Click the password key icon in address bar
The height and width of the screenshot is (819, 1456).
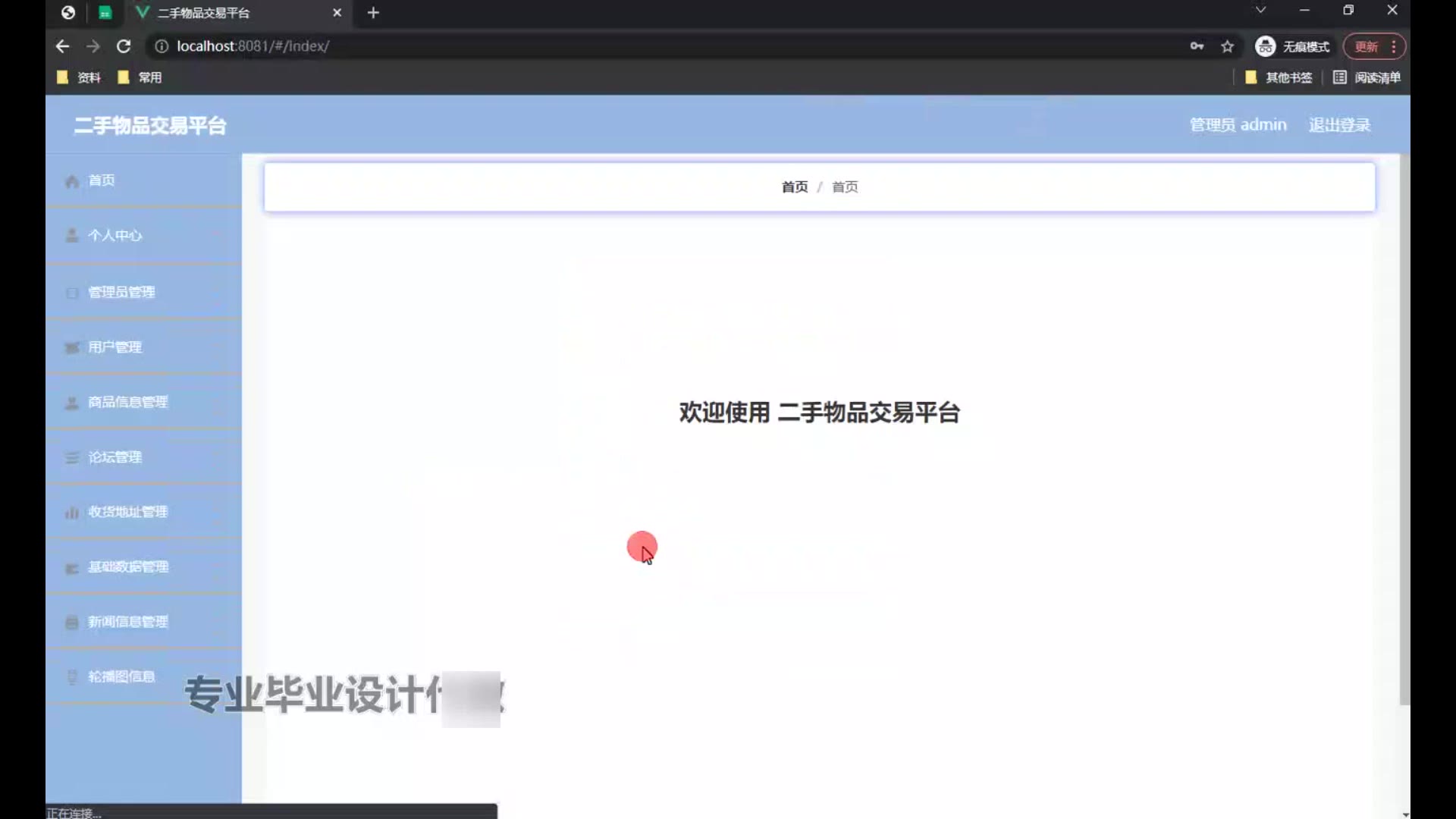pos(1197,47)
